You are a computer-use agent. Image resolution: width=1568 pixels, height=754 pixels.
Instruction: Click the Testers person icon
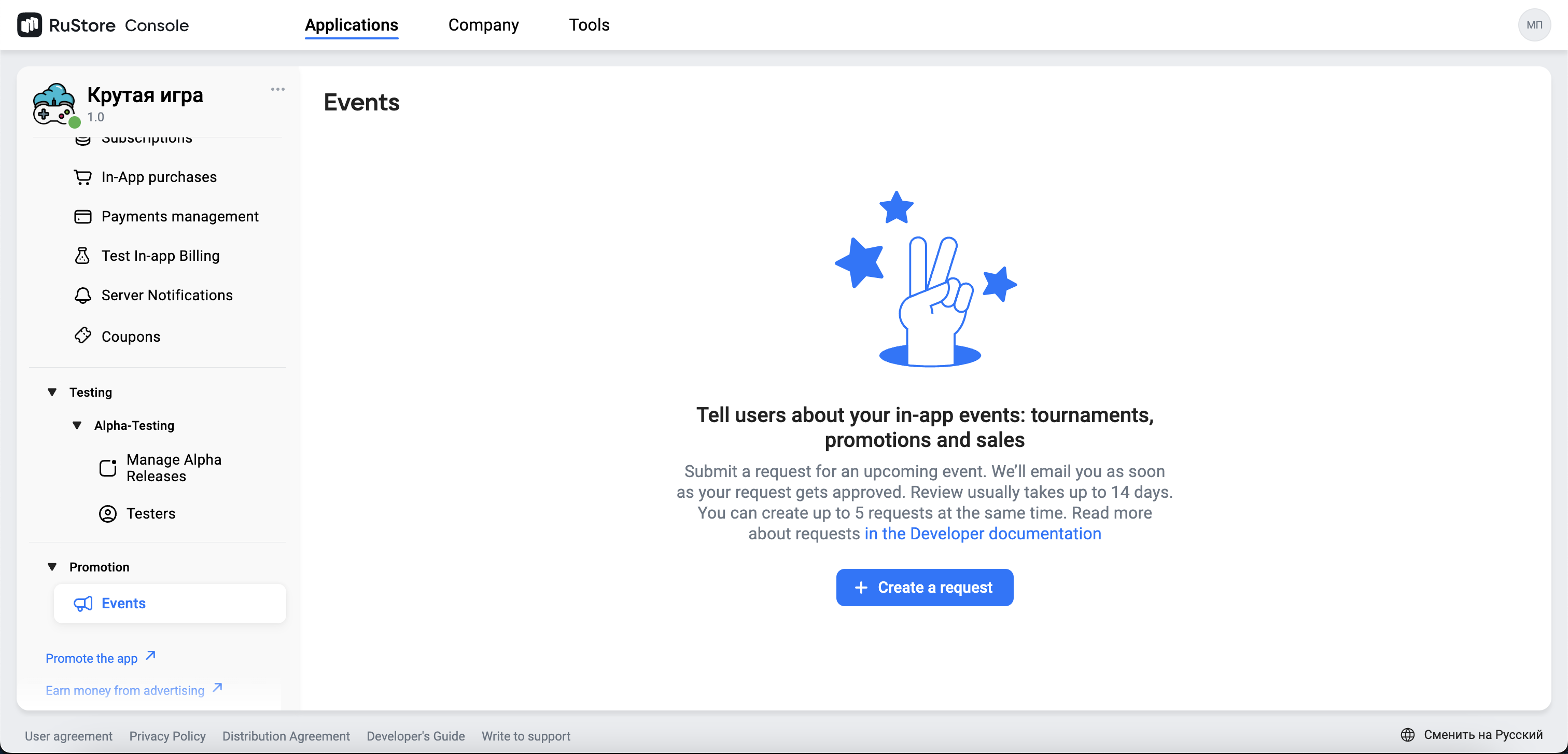pyautogui.click(x=108, y=513)
